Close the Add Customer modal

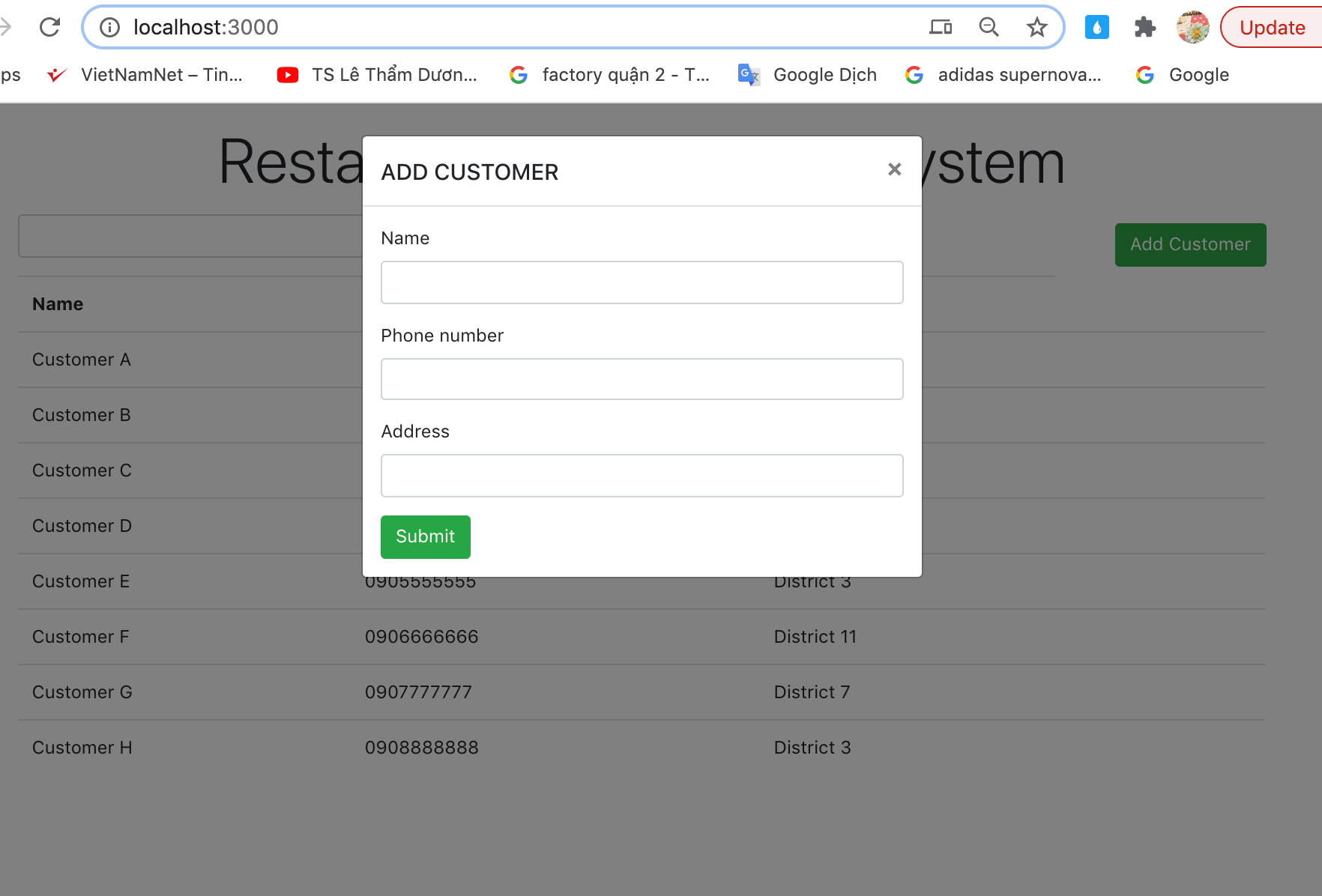[x=894, y=169]
